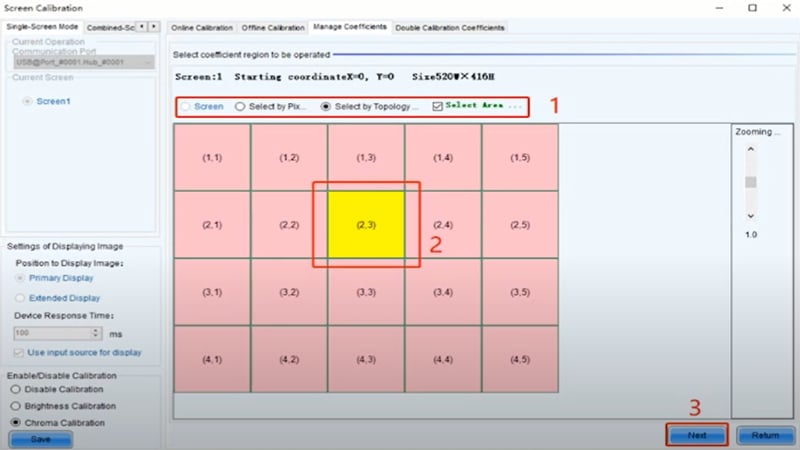Switch to Single-Screen Mode tab
Image resolution: width=800 pixels, height=450 pixels.
(x=42, y=27)
